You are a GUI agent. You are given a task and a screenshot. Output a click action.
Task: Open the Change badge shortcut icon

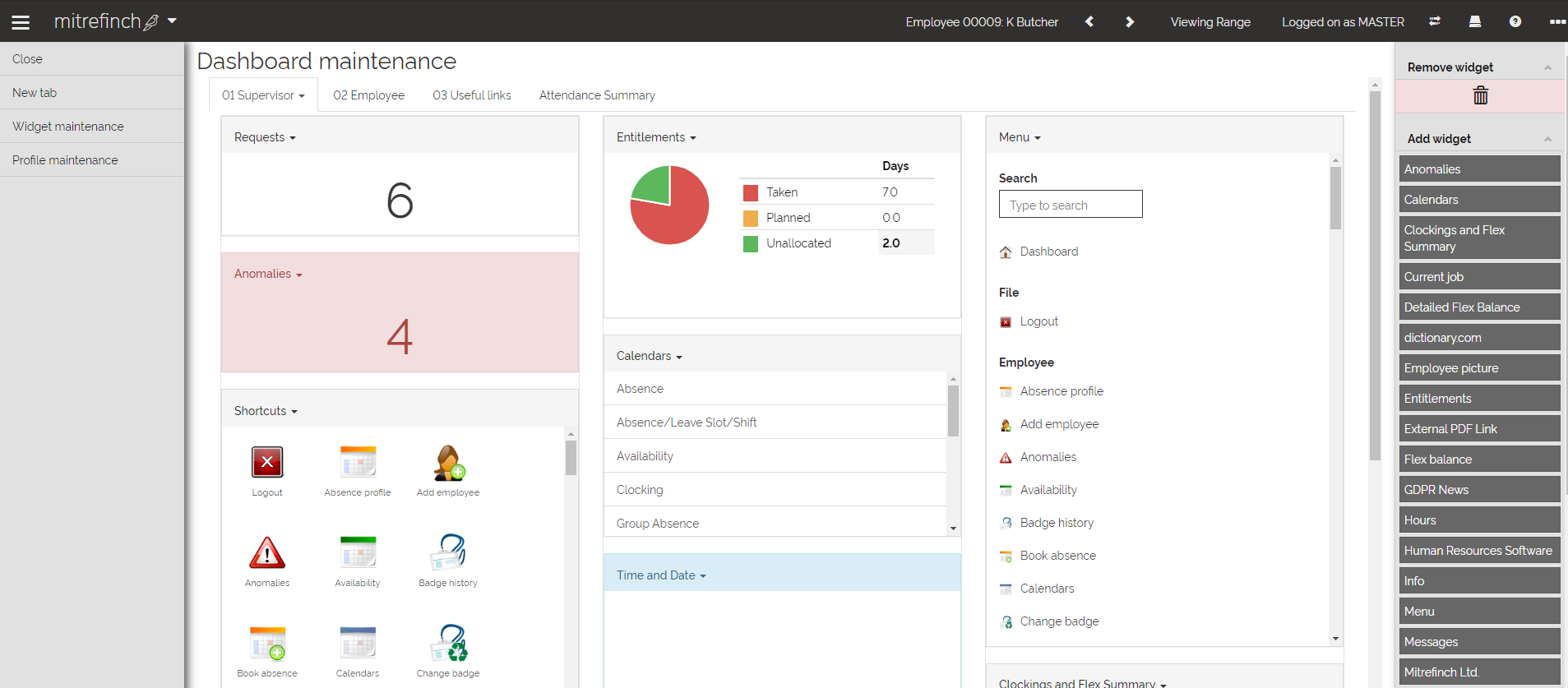click(449, 643)
